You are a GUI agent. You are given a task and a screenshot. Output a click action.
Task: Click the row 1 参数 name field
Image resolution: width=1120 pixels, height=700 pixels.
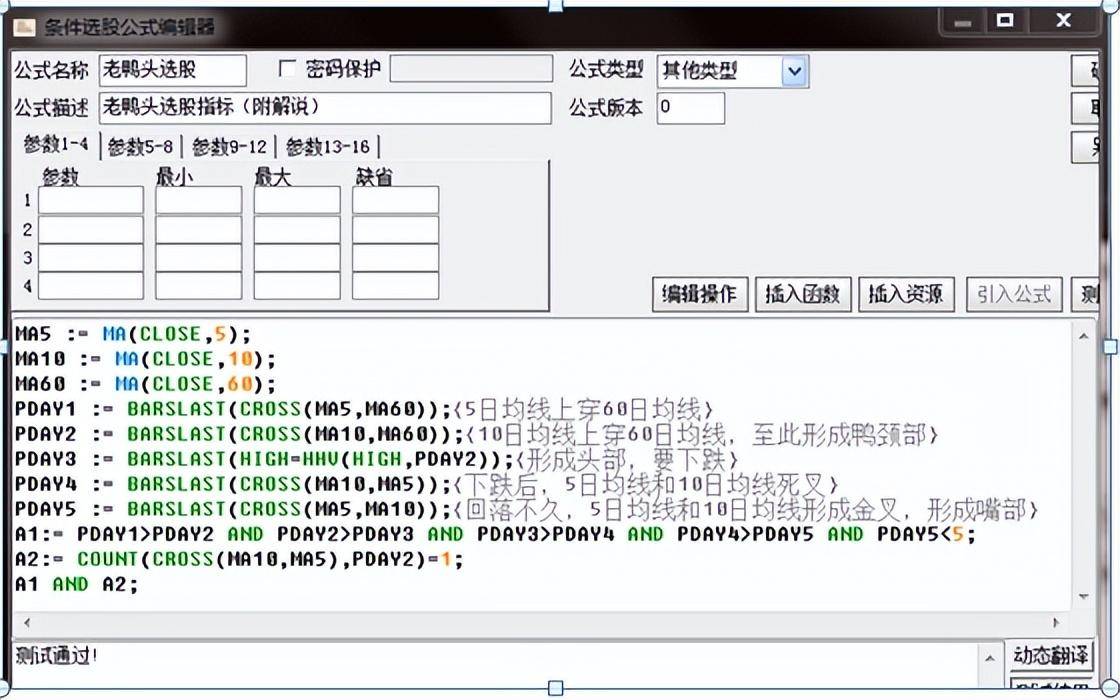coord(91,200)
